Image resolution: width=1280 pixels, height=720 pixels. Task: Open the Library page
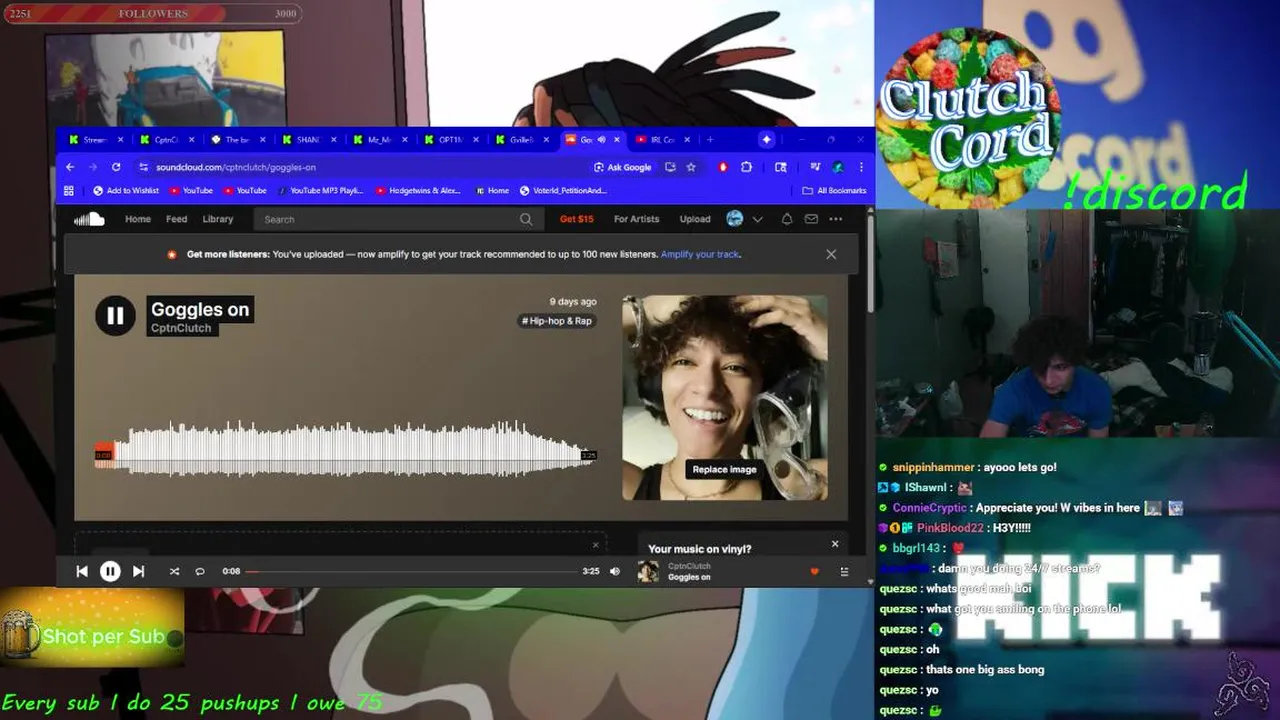218,219
